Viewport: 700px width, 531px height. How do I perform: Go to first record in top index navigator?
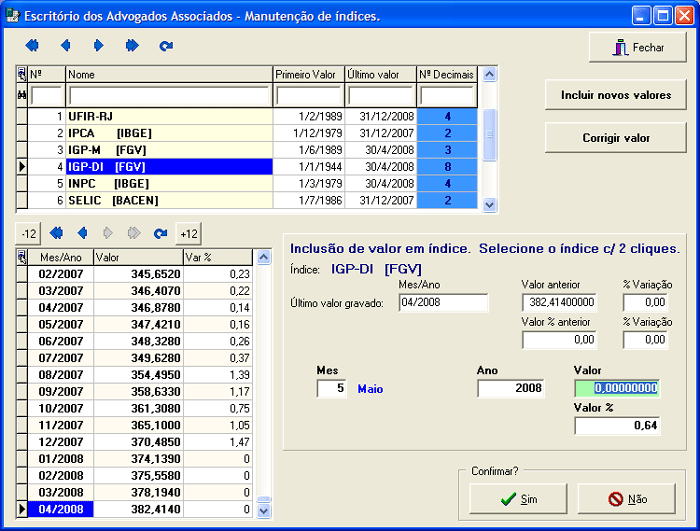[x=32, y=46]
